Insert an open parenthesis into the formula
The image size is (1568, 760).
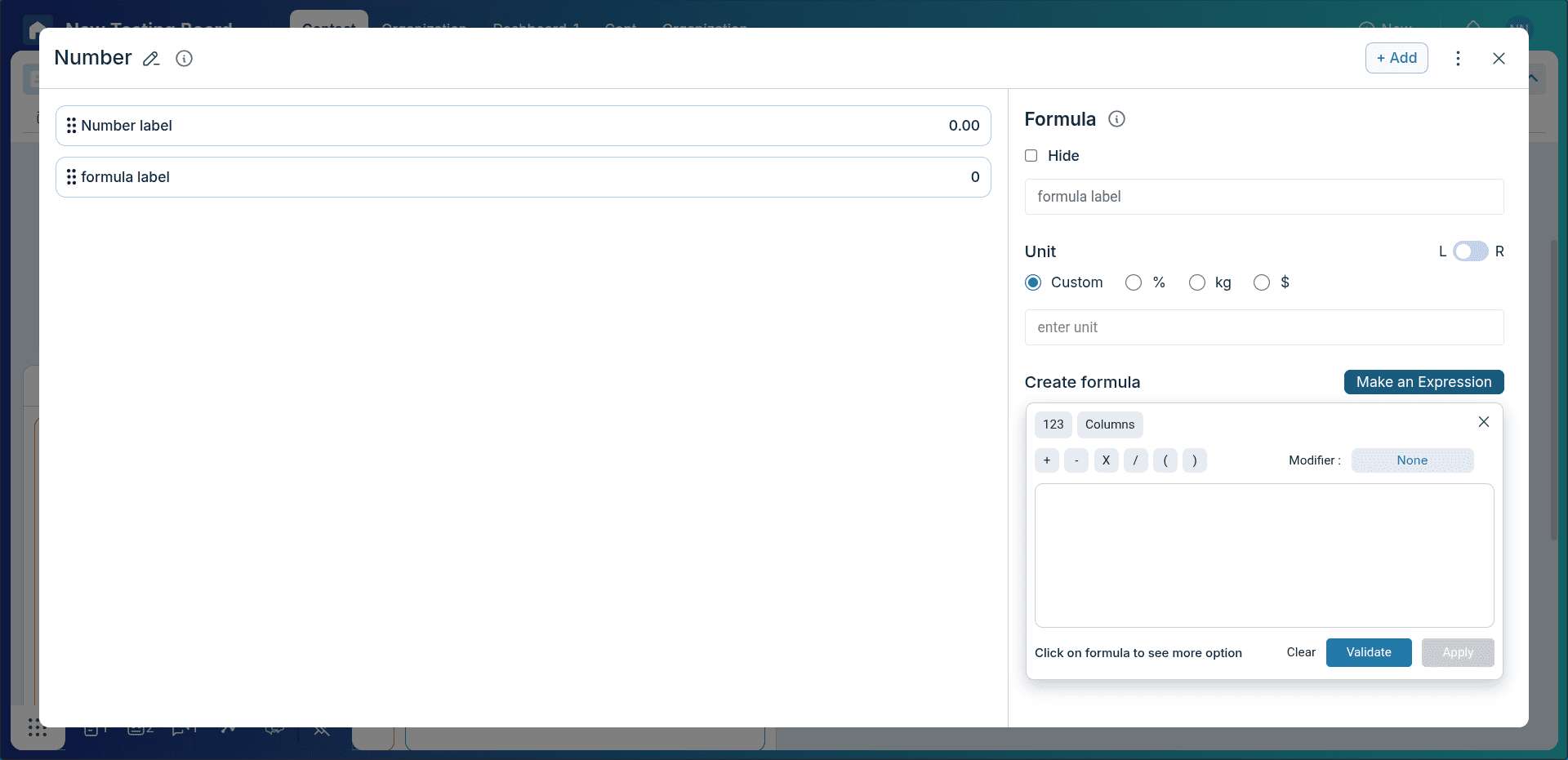click(x=1165, y=460)
